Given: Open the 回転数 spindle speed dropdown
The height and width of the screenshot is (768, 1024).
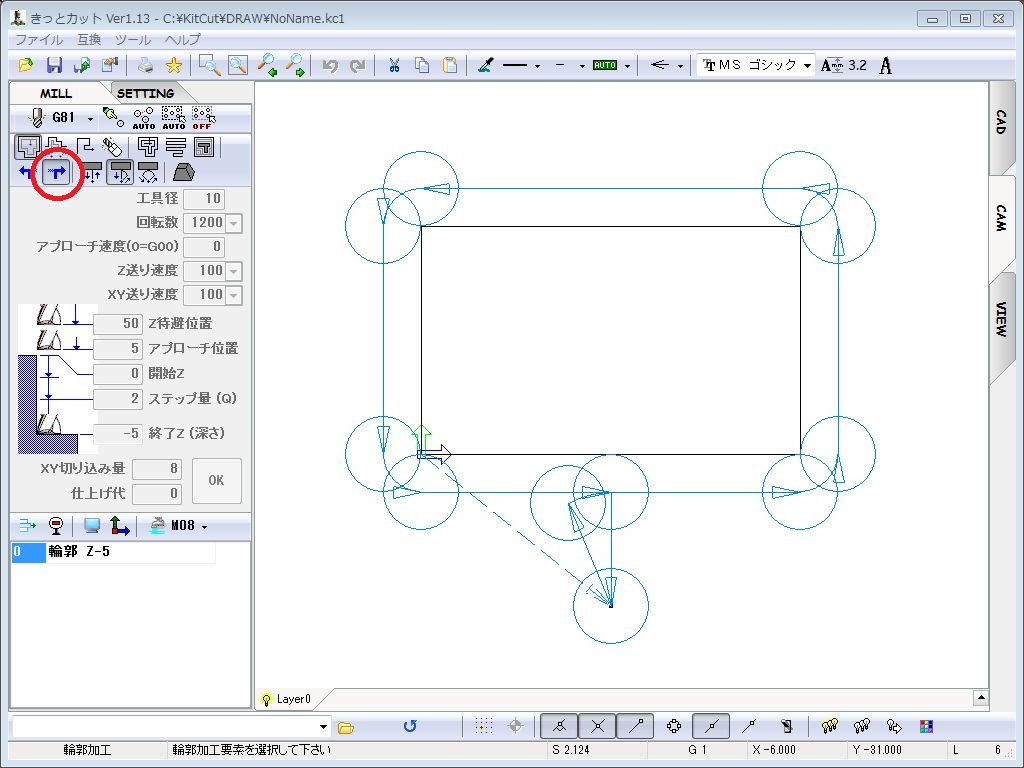Looking at the screenshot, I should pyautogui.click(x=234, y=223).
